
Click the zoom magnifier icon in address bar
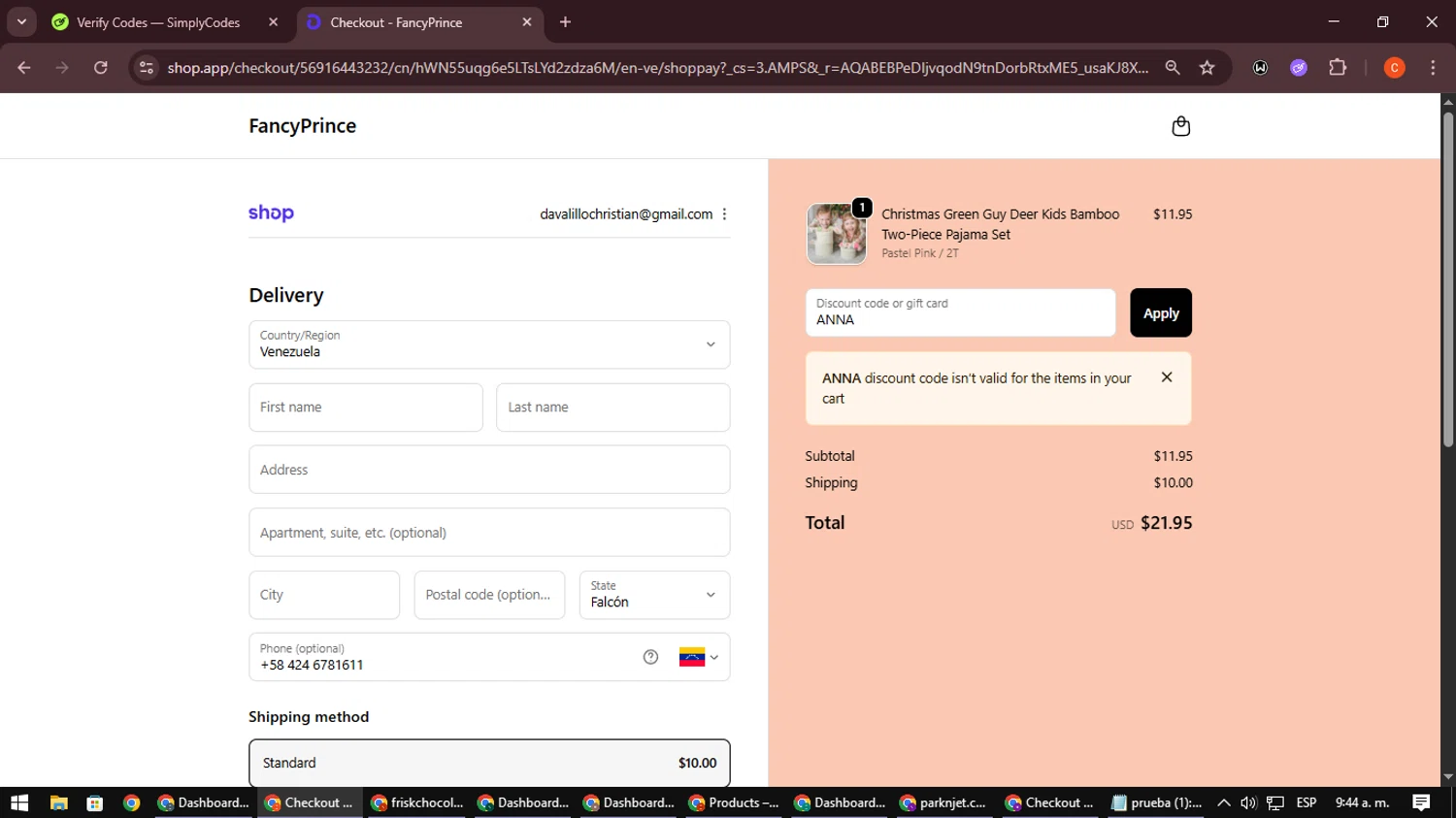[x=1173, y=68]
